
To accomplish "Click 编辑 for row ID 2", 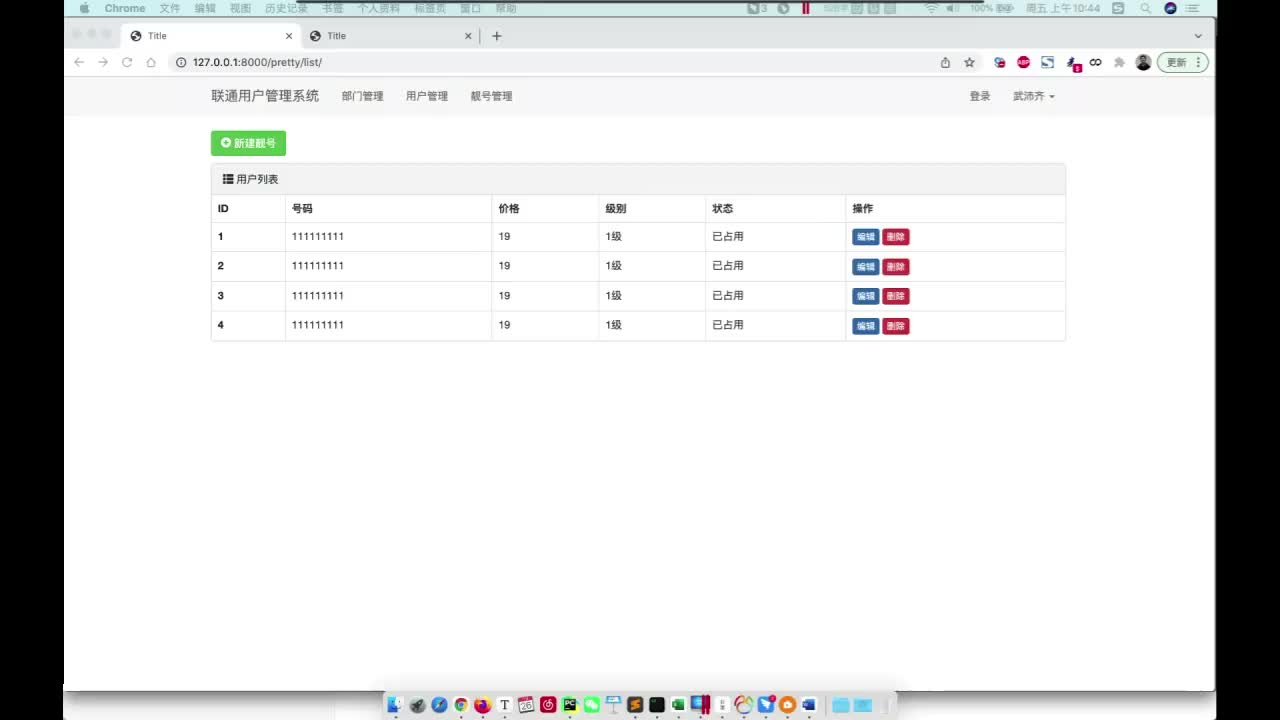I will point(866,267).
